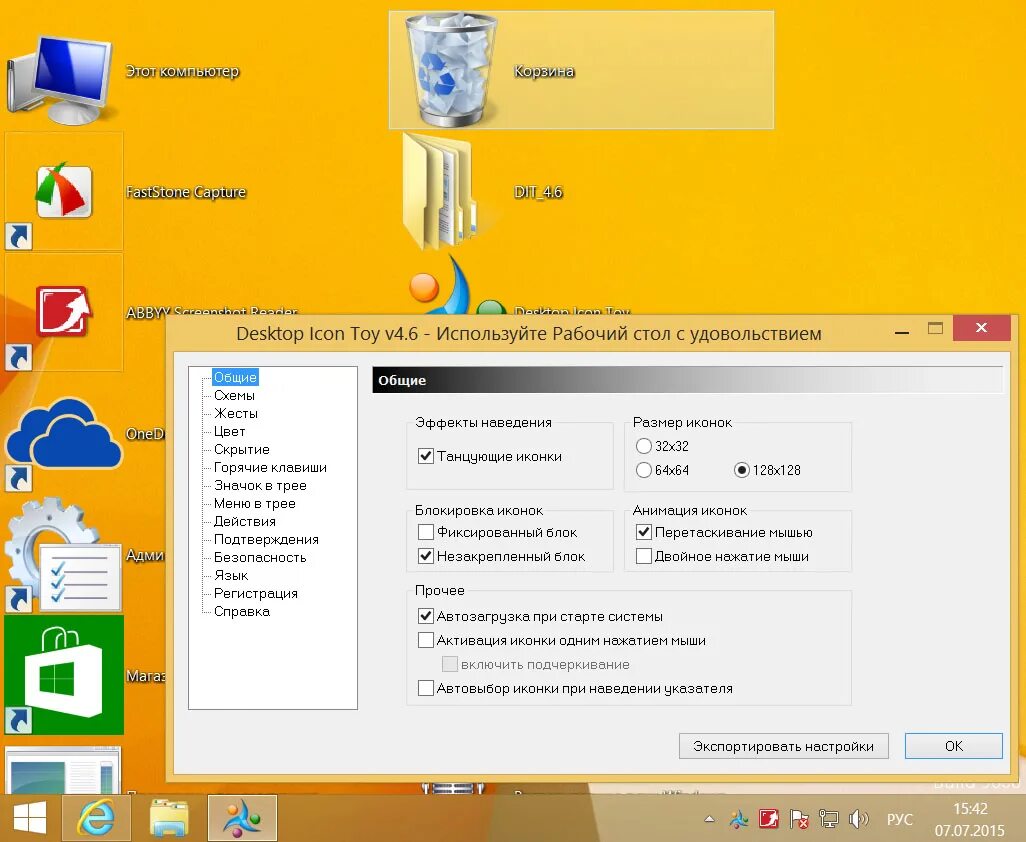The height and width of the screenshot is (842, 1026).
Task: Enable Двойное нажатие мыши checkbox
Action: [x=644, y=556]
